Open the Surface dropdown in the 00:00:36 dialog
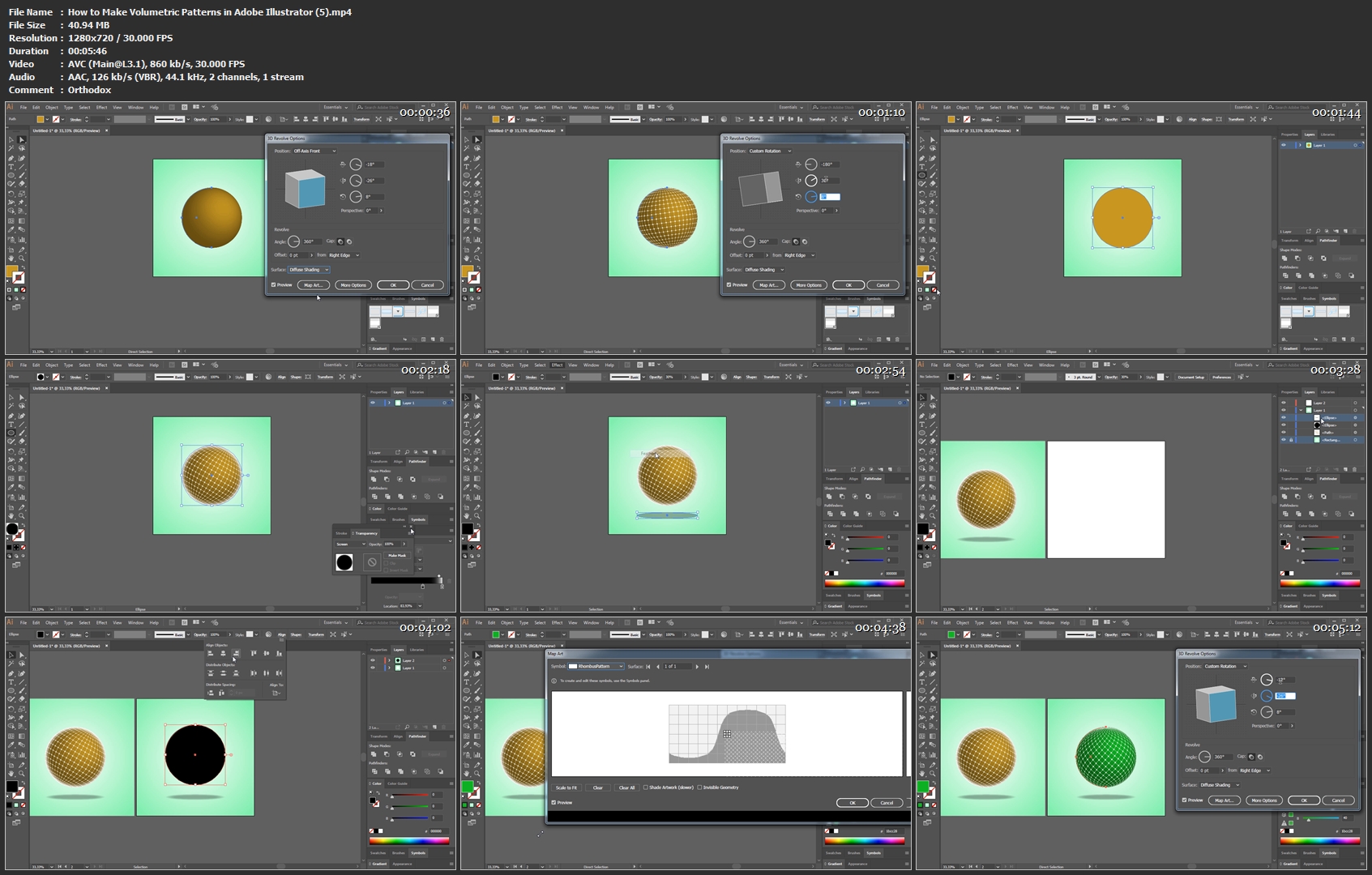The height and width of the screenshot is (875, 1372). (x=309, y=270)
